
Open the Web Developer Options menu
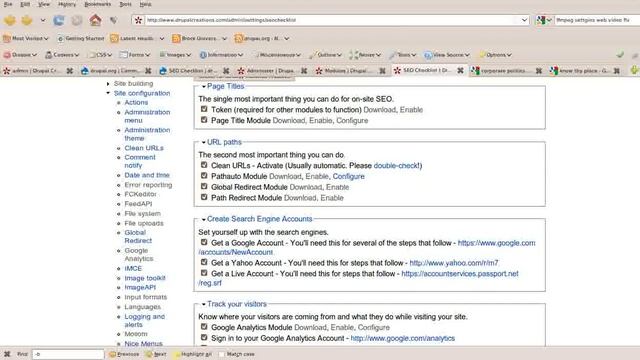coord(496,55)
